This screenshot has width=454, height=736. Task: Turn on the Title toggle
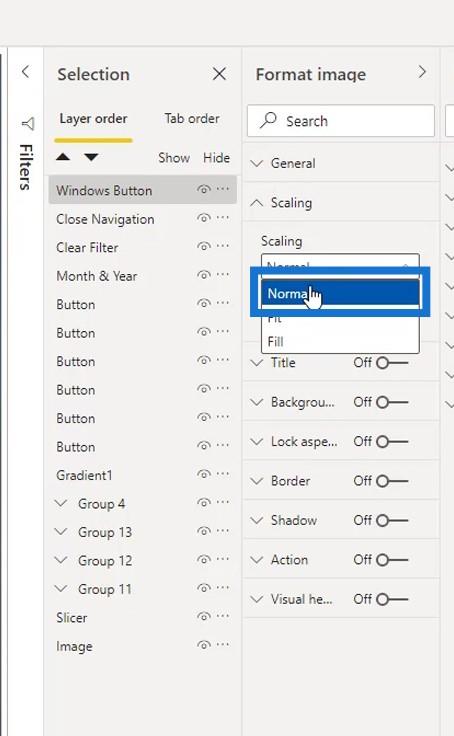[x=392, y=363]
